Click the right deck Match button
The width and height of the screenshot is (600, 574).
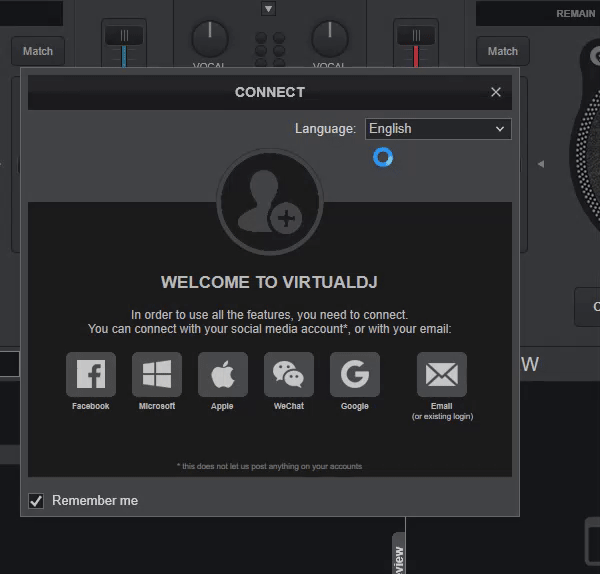pos(502,51)
